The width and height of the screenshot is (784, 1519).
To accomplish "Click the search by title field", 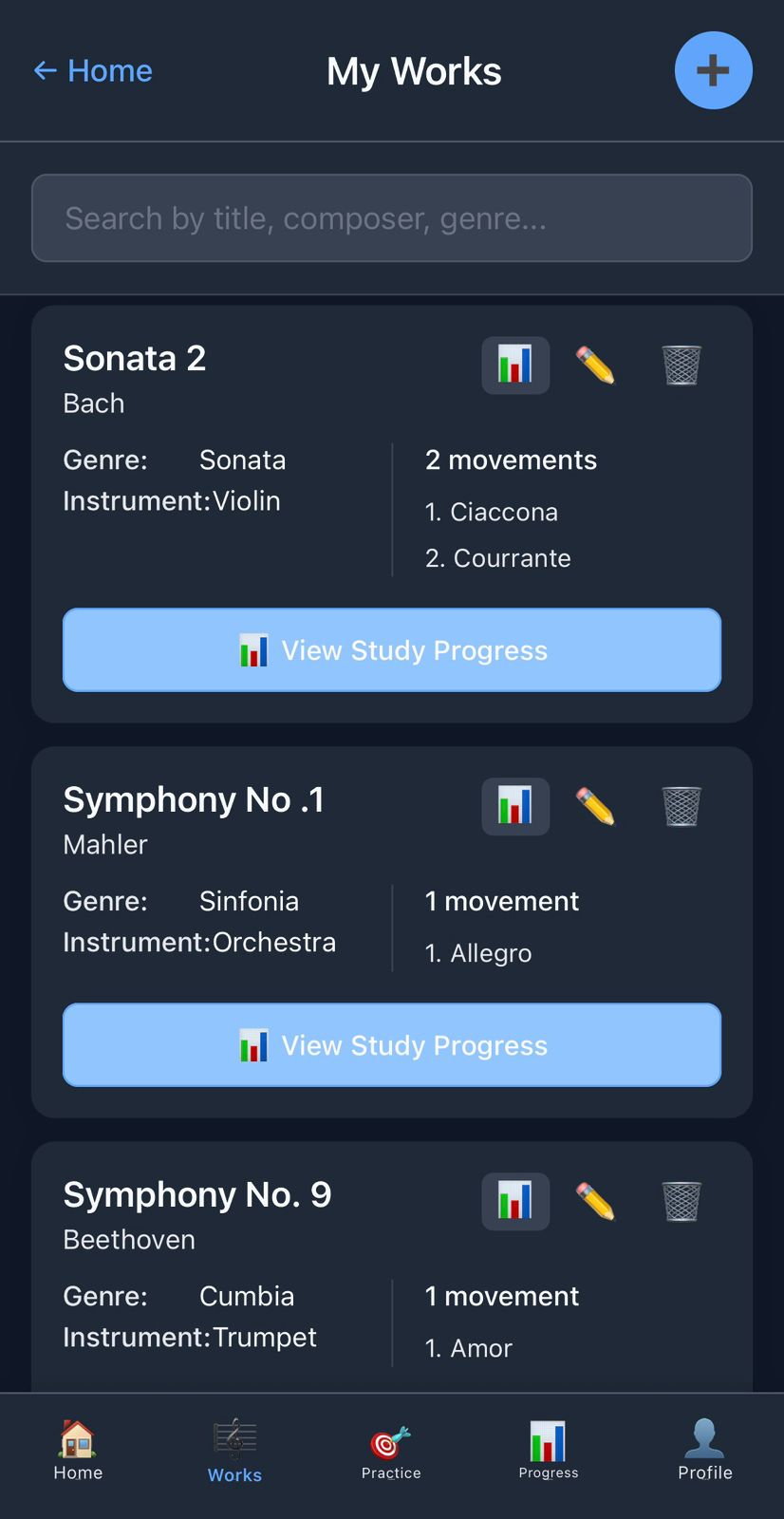I will [x=392, y=218].
